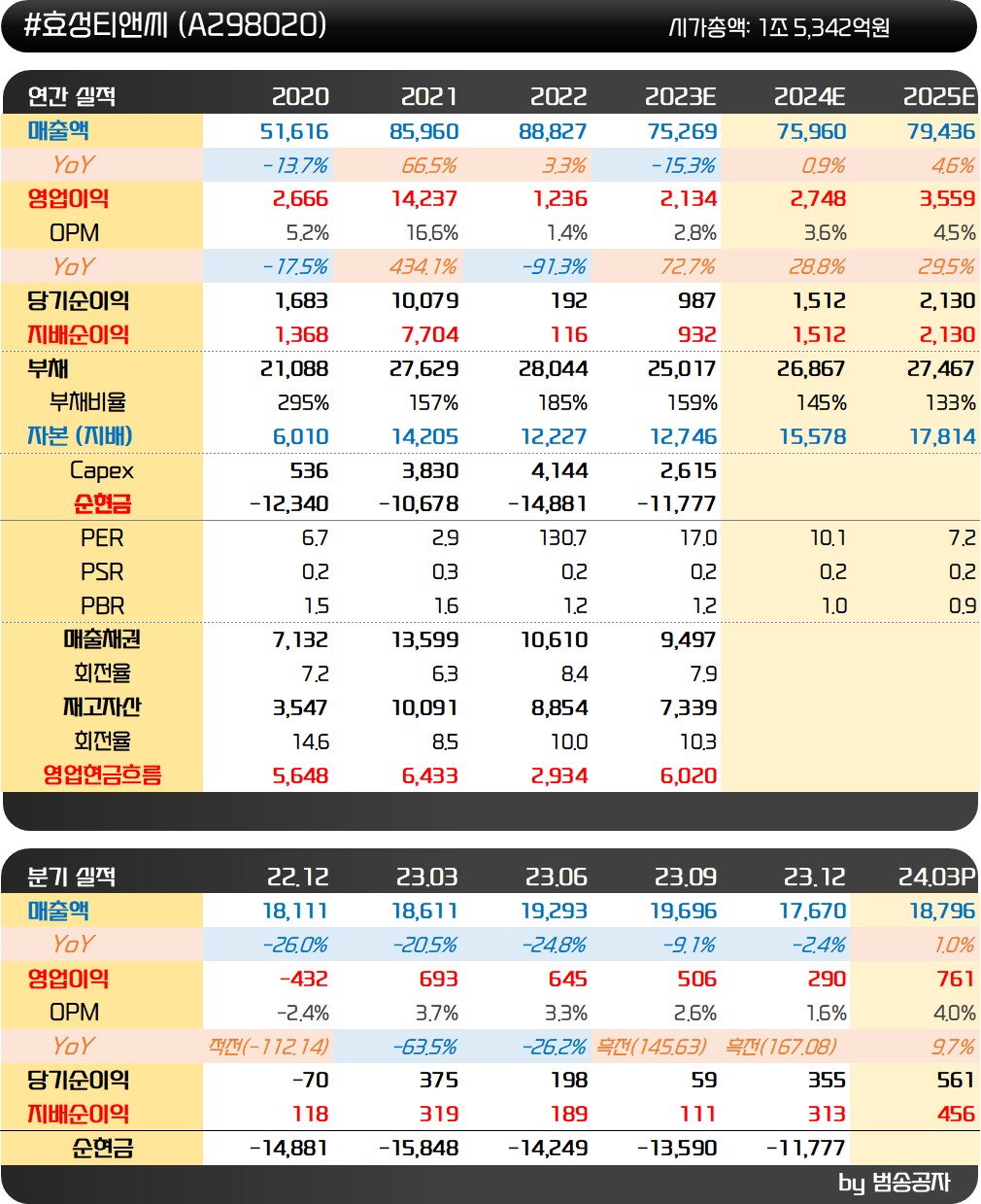Image resolution: width=981 pixels, height=1204 pixels.
Task: Select the 연간 실적 header label
Action: coord(72,96)
